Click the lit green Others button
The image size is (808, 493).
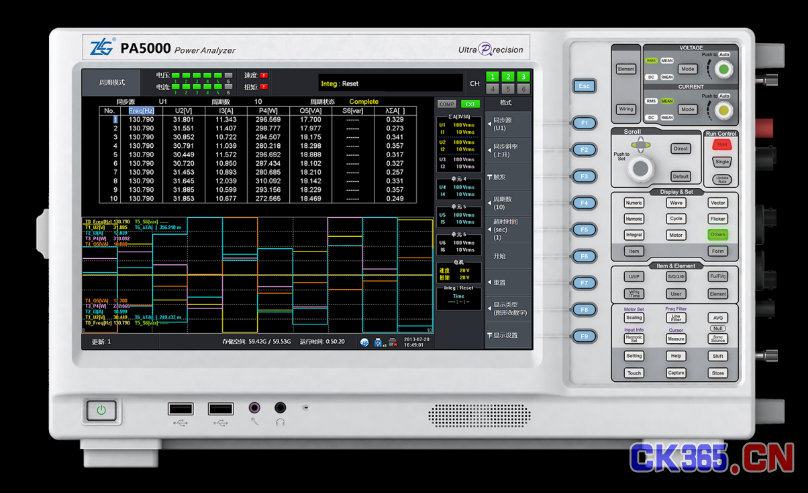coord(718,235)
